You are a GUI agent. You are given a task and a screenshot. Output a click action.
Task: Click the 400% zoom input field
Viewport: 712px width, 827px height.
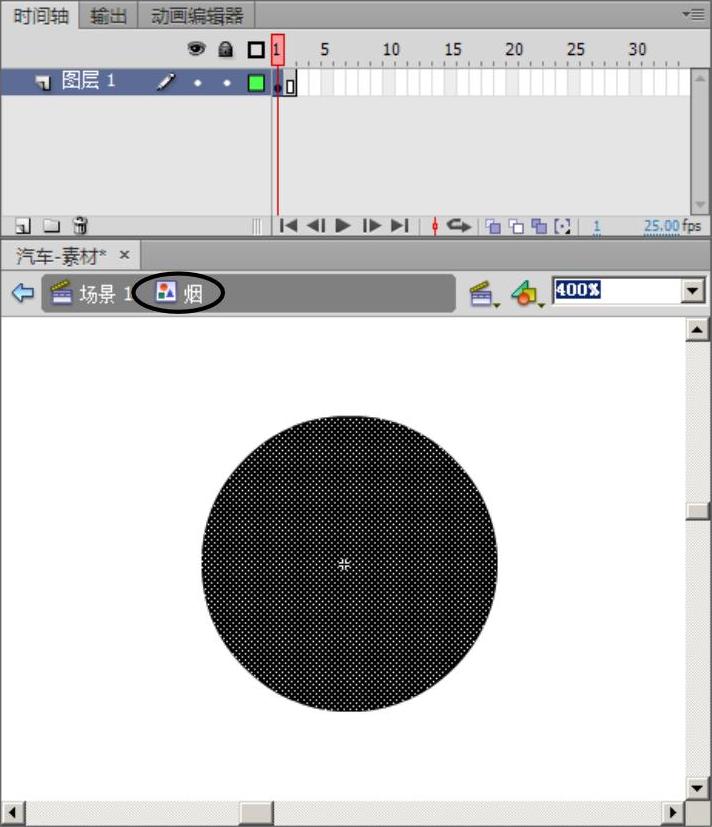click(616, 290)
